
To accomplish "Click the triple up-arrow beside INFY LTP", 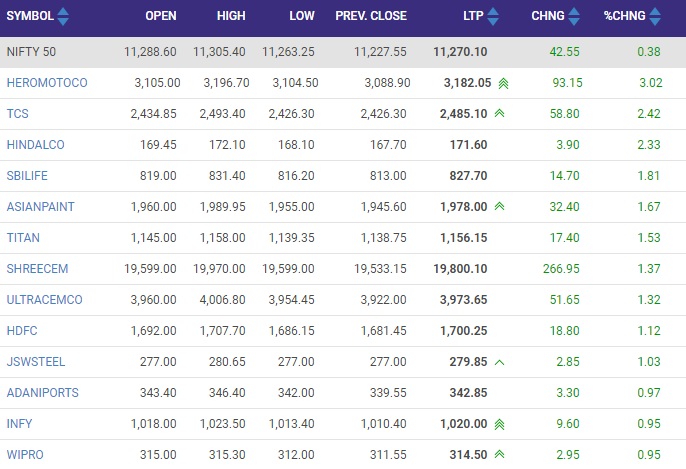I will tap(500, 424).
